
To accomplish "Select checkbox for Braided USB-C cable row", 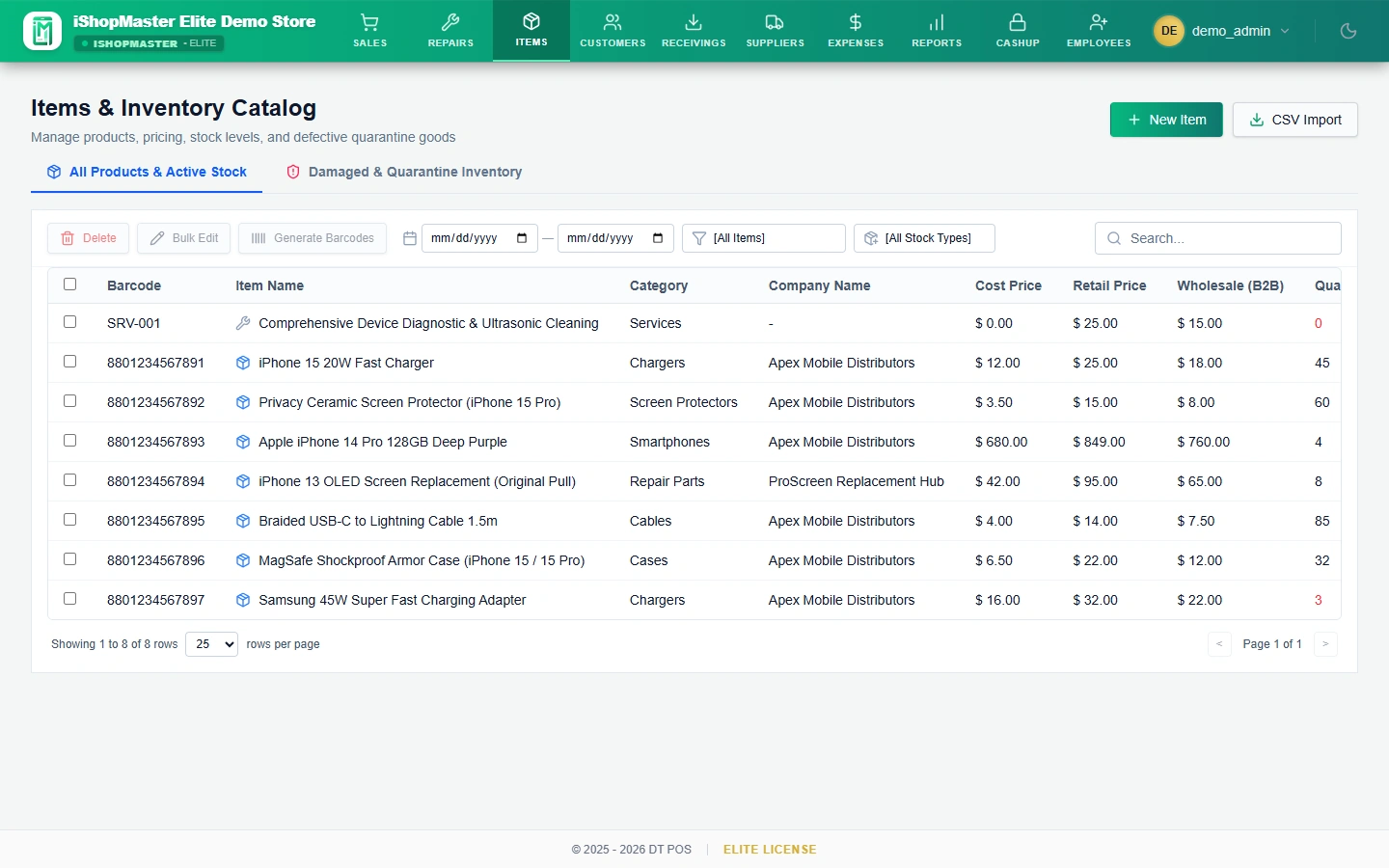I will 69,520.
